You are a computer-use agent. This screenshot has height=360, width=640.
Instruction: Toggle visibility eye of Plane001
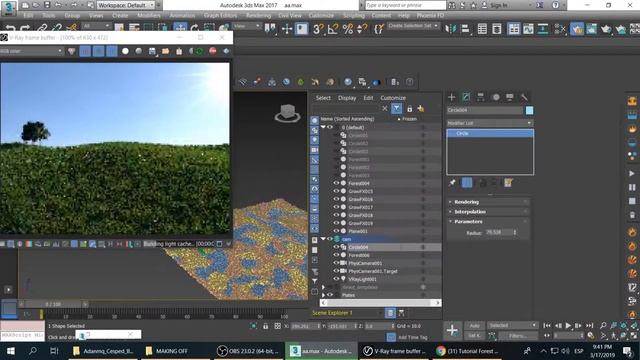[x=336, y=231]
